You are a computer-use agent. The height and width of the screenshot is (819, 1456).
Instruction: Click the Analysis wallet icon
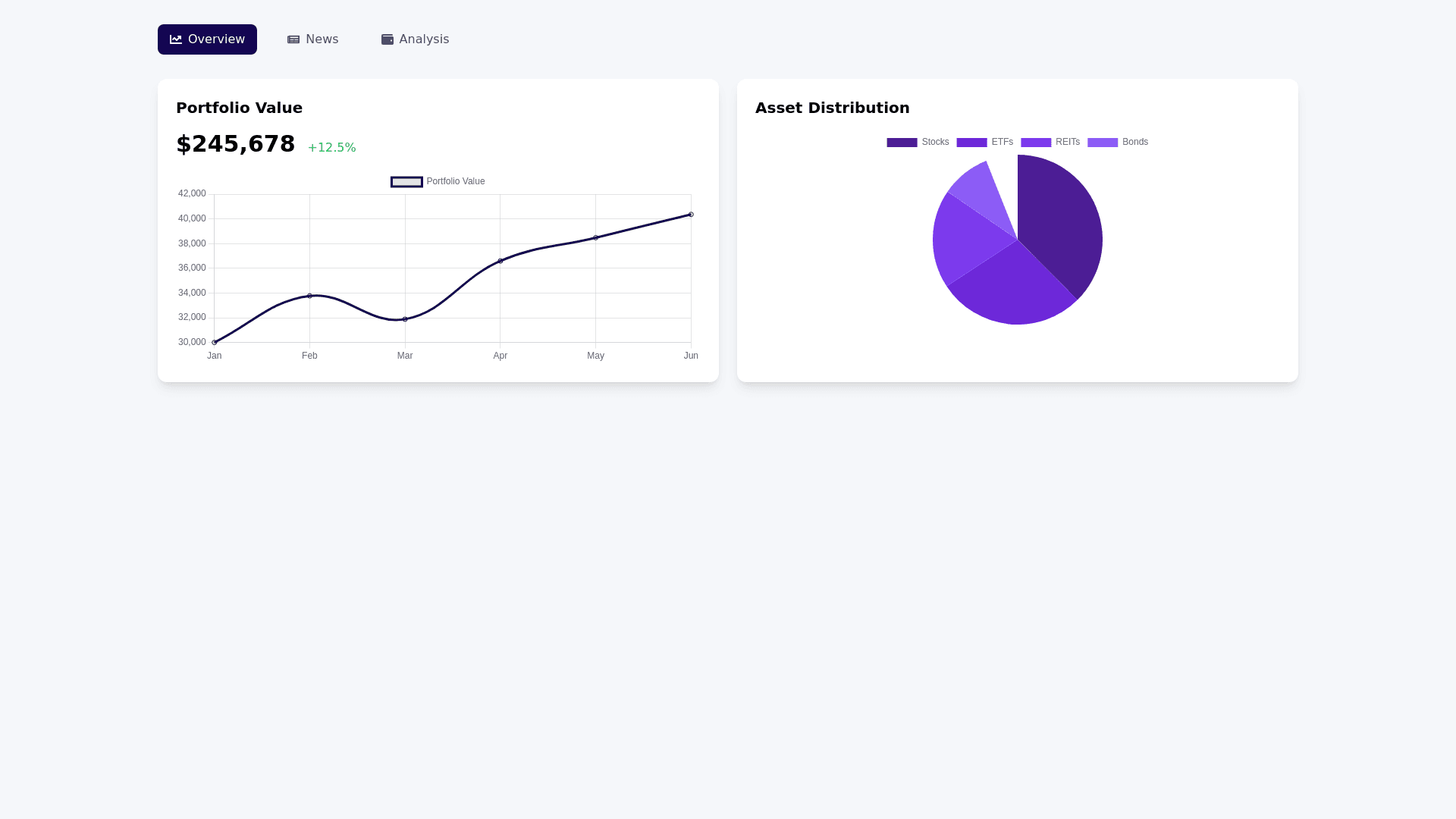click(388, 39)
